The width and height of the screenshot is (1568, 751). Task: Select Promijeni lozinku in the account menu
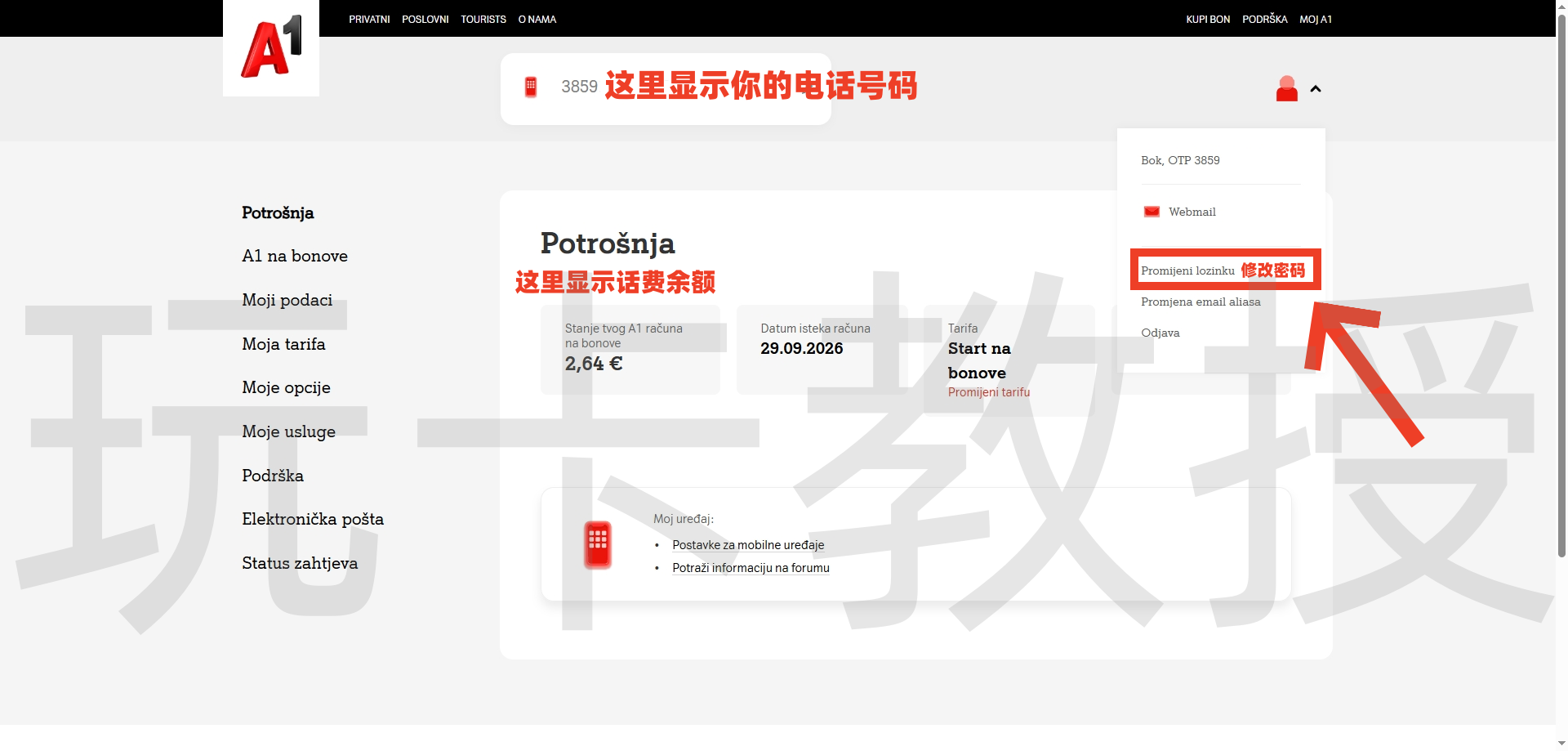pyautogui.click(x=1190, y=270)
